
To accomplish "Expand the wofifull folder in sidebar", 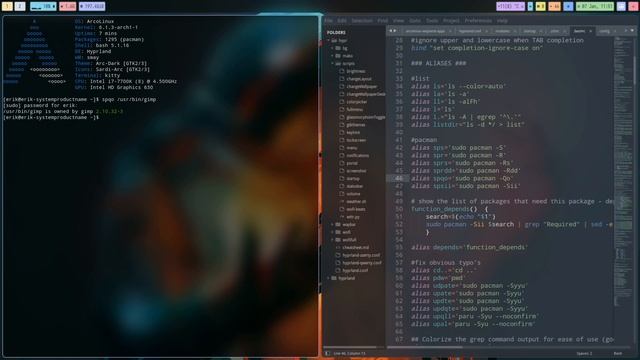I will (333, 240).
